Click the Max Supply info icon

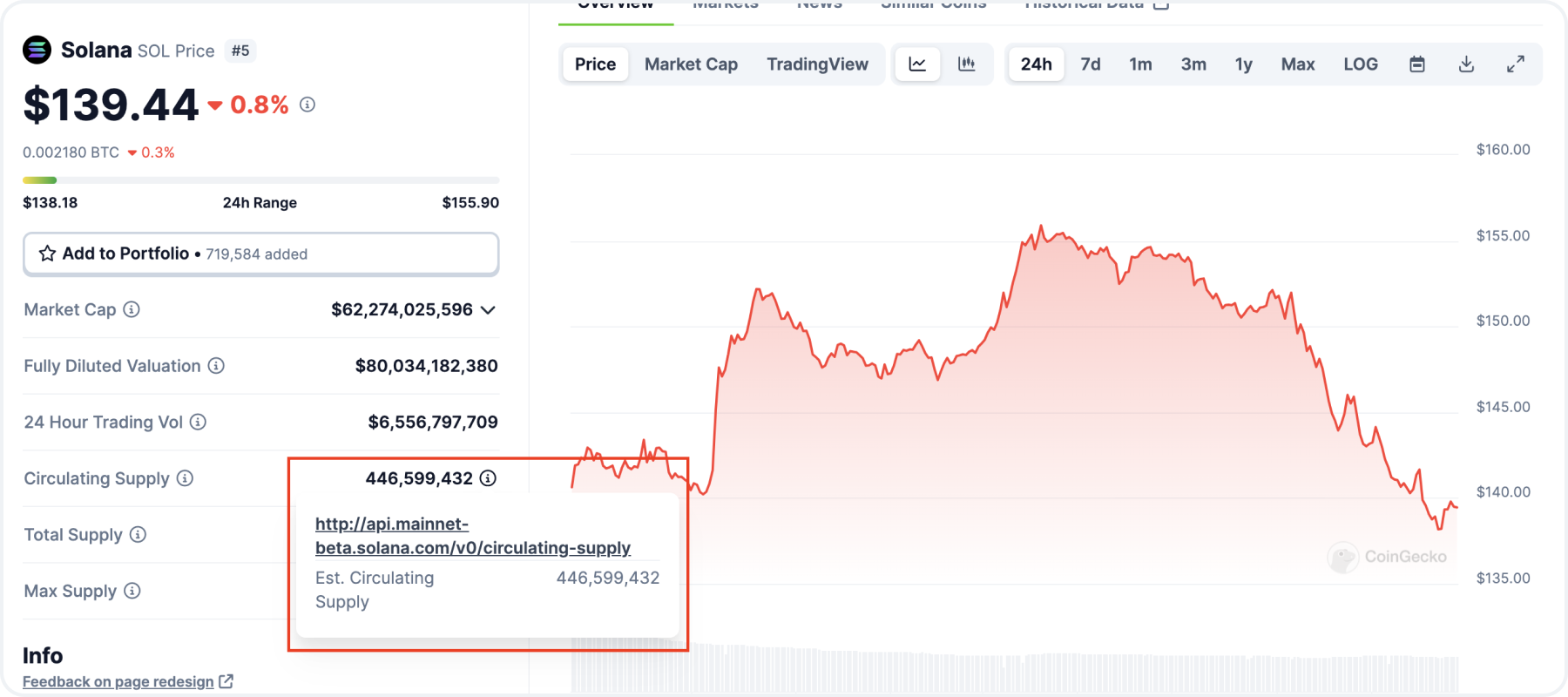tap(132, 591)
